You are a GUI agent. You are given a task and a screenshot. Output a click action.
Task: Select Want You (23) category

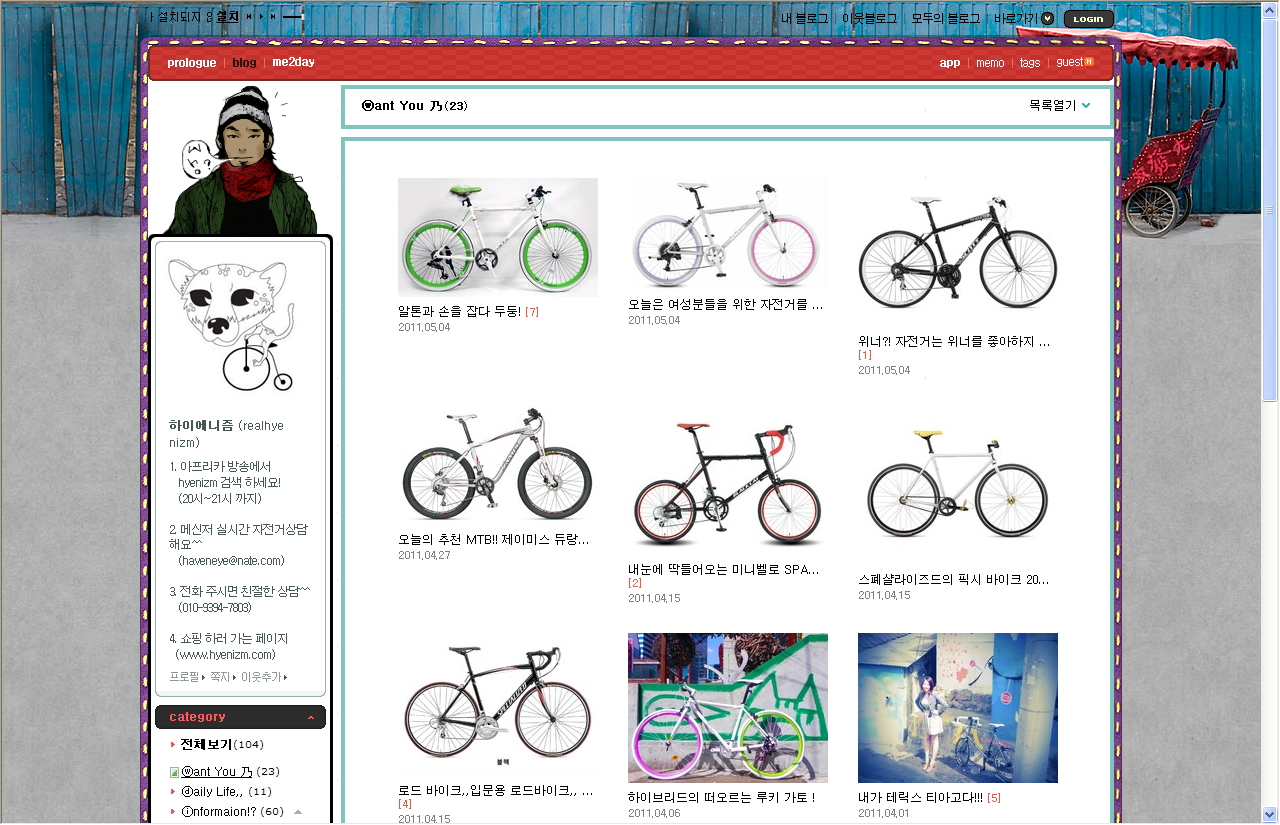pyautogui.click(x=231, y=772)
